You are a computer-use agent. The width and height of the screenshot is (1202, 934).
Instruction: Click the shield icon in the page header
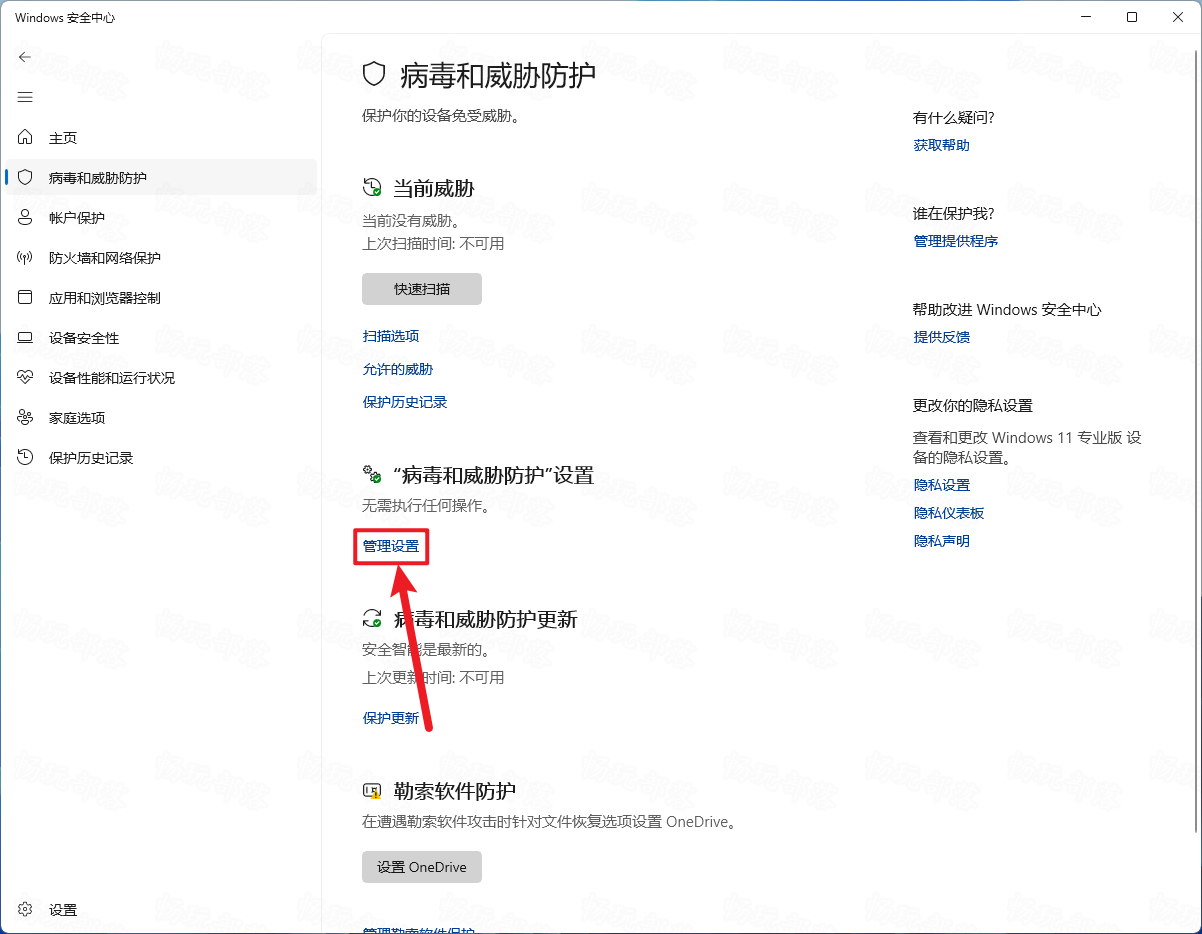(374, 74)
